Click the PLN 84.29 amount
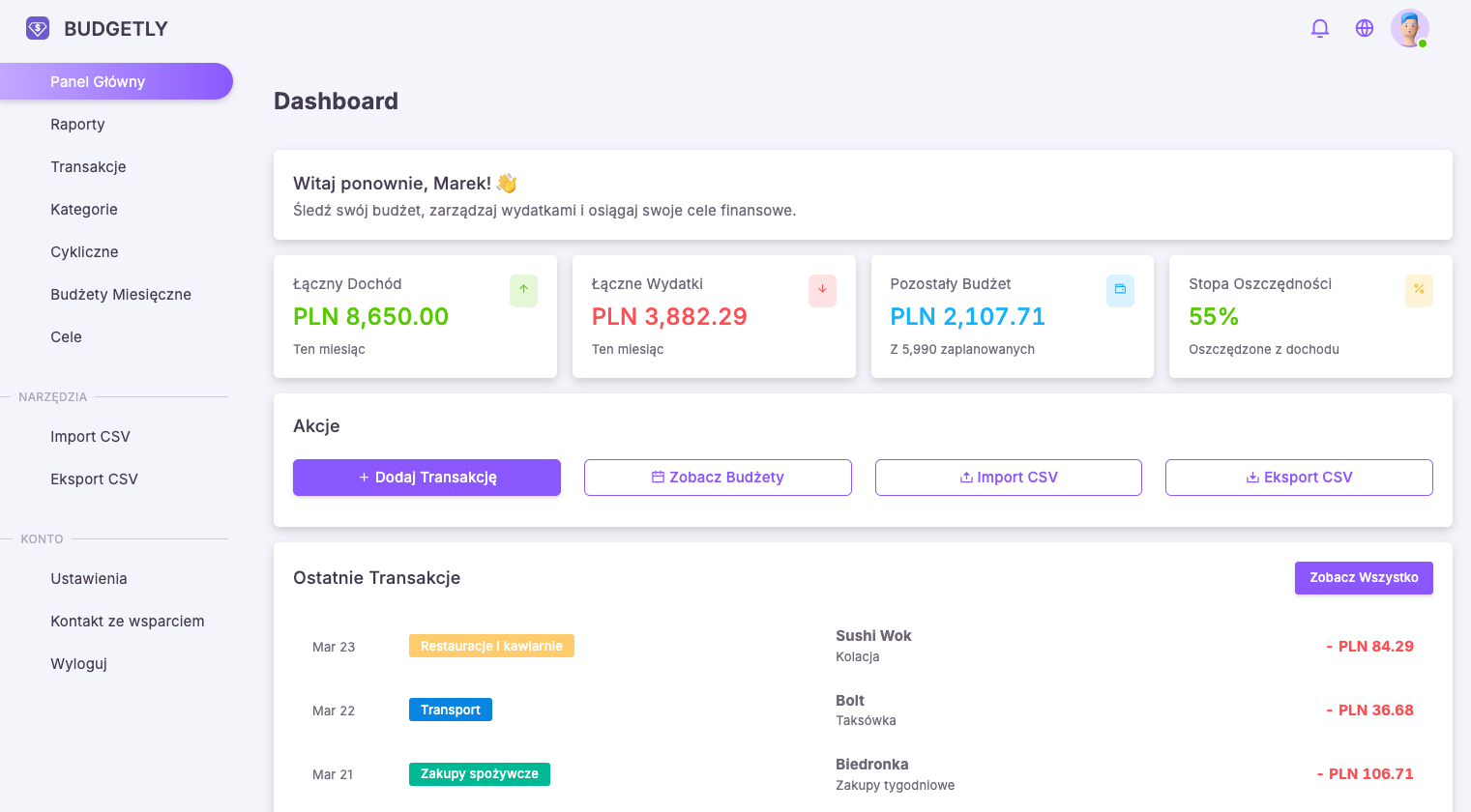 [x=1369, y=646]
